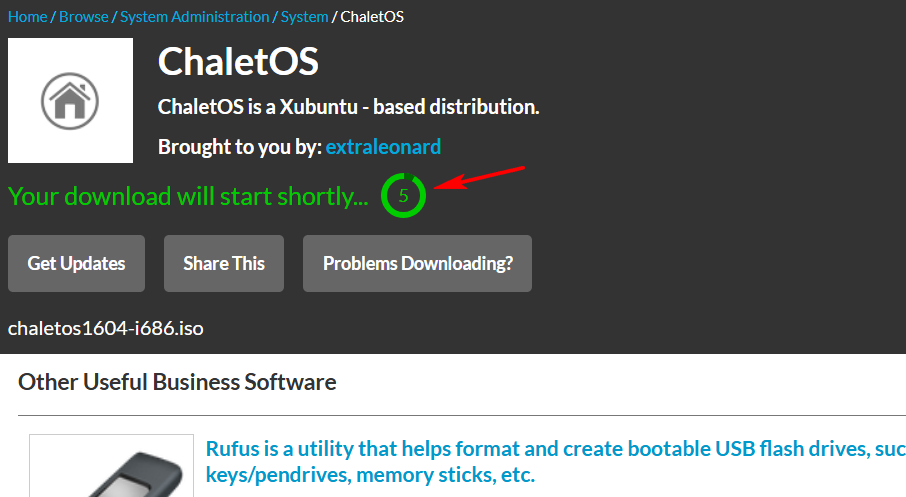Click the Get Updates button
The width and height of the screenshot is (906, 497).
[76, 264]
